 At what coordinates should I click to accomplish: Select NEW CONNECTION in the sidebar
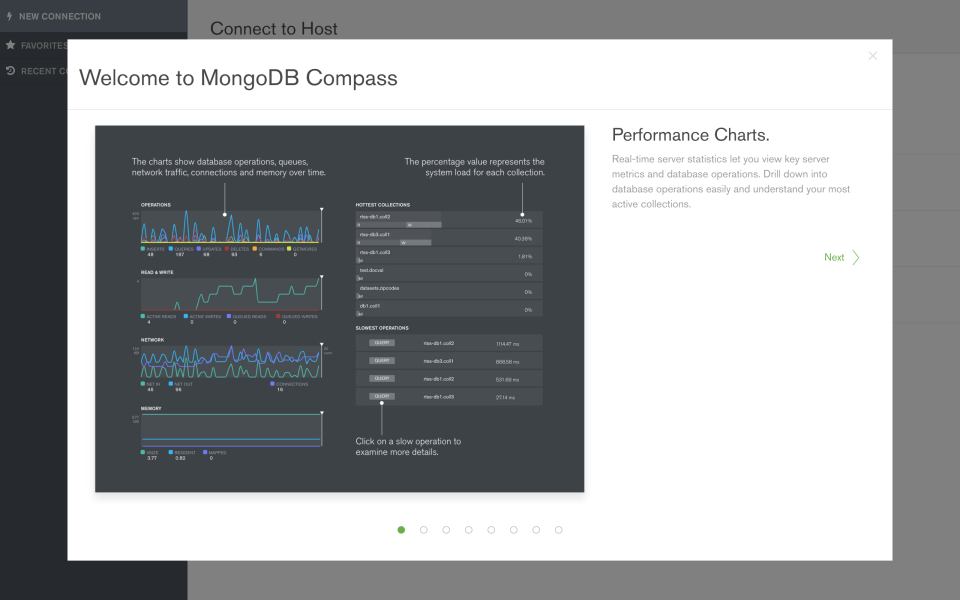[x=60, y=16]
